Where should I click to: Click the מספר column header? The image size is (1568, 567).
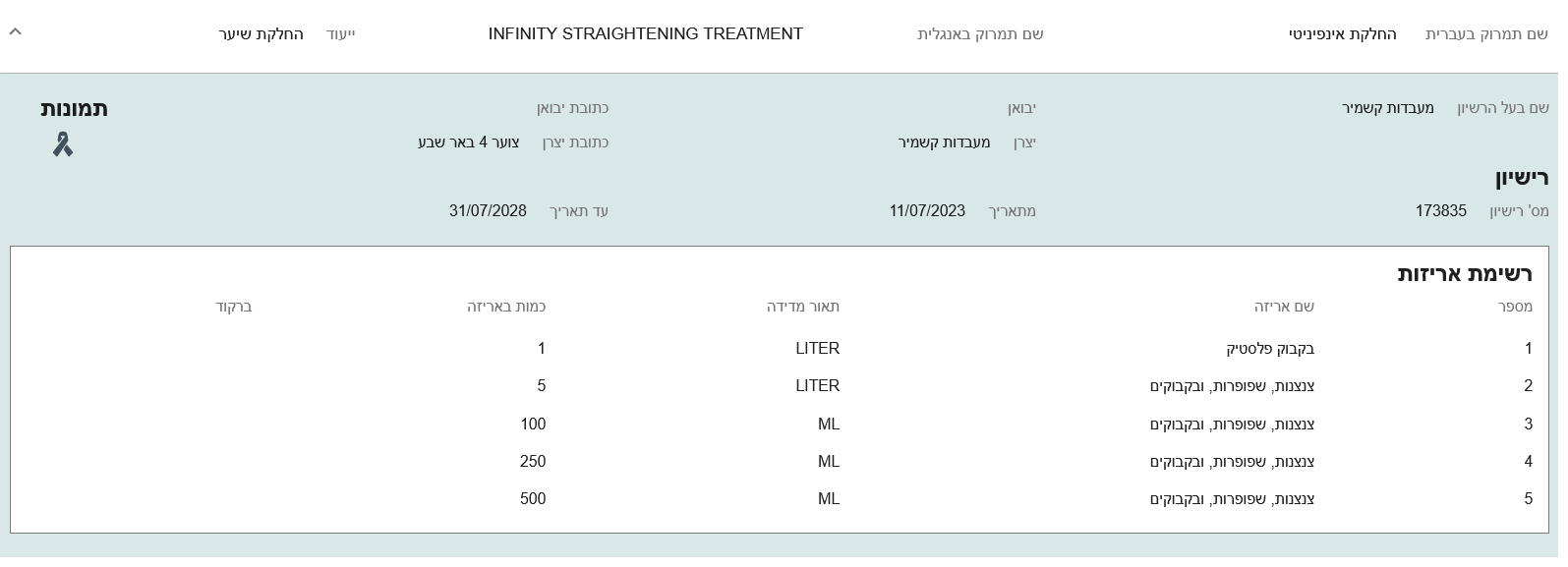pyautogui.click(x=1515, y=307)
